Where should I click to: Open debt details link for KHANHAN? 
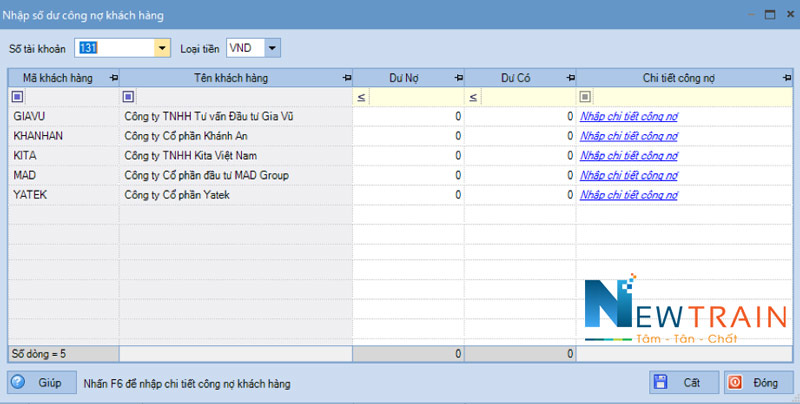tap(629, 136)
